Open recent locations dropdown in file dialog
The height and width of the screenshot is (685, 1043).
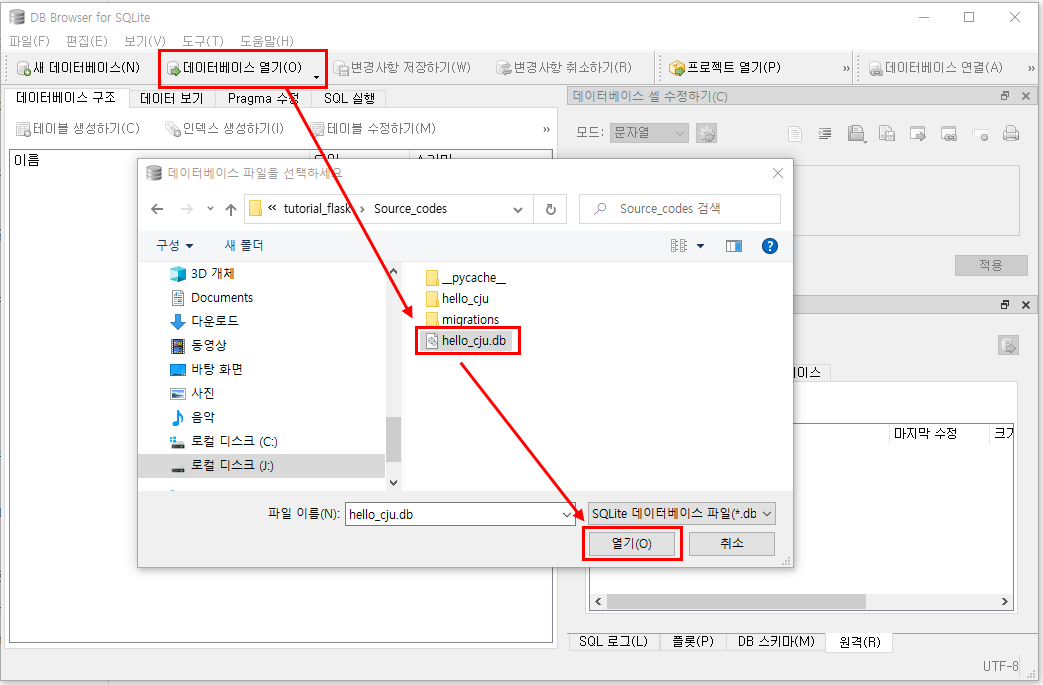[x=210, y=209]
